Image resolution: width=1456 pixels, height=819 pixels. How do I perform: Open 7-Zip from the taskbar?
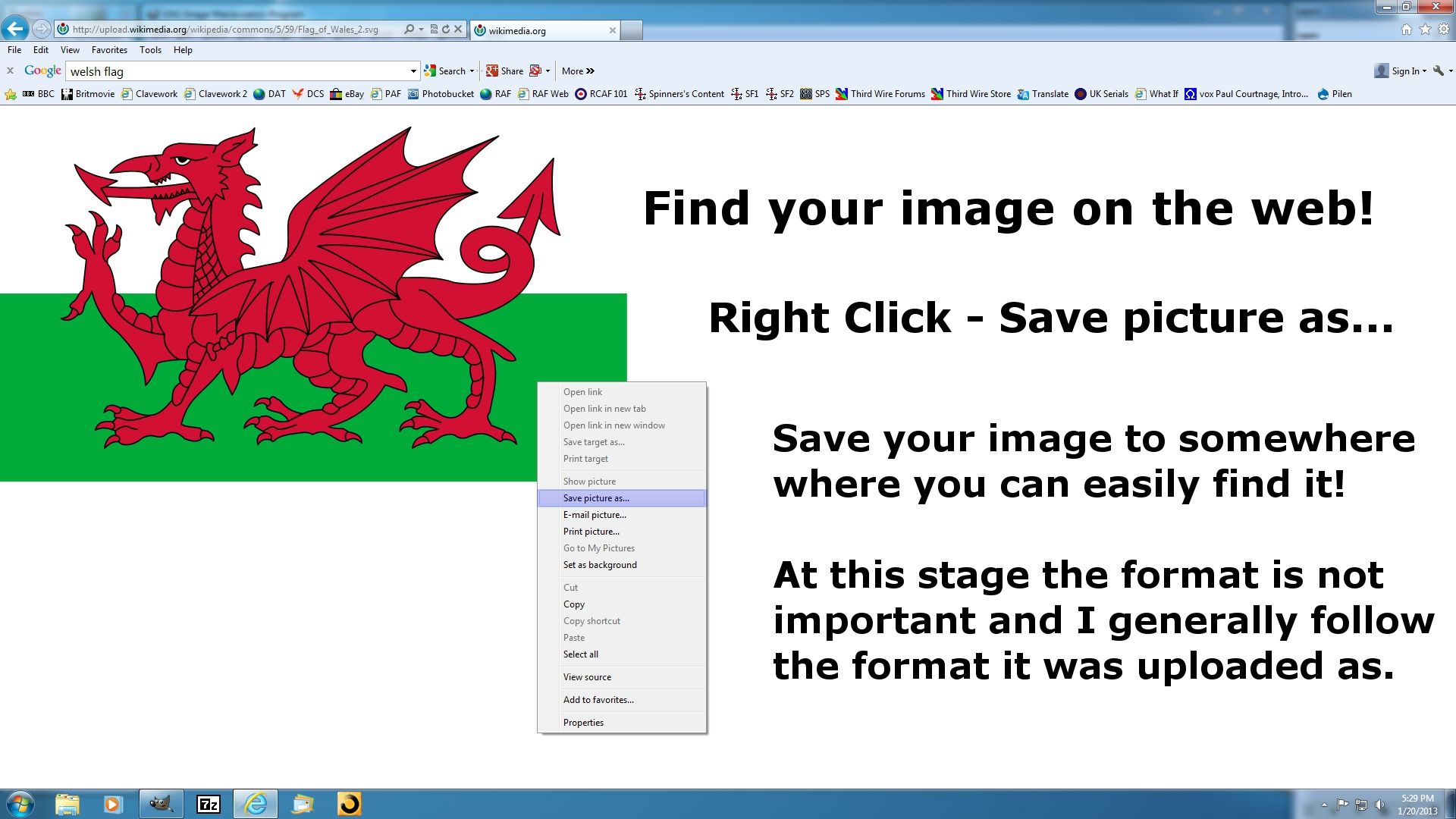tap(209, 804)
